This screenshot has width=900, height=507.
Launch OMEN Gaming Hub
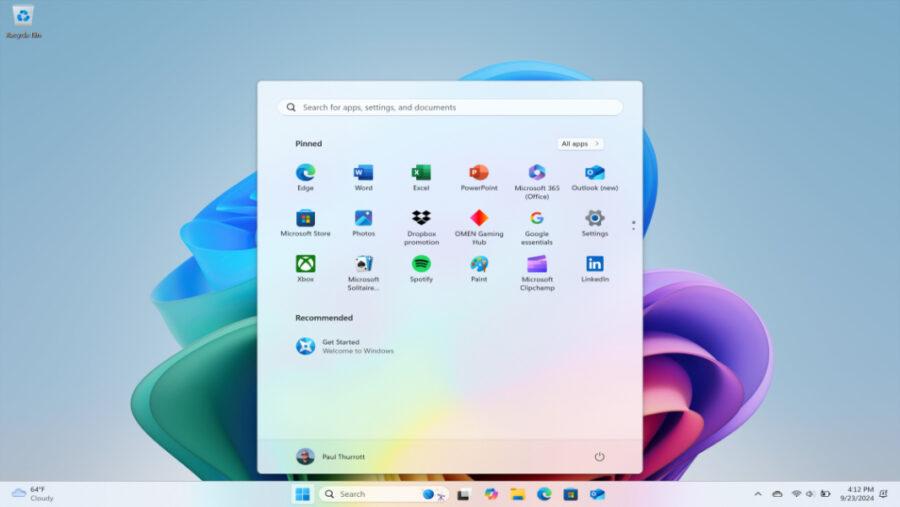tap(479, 227)
